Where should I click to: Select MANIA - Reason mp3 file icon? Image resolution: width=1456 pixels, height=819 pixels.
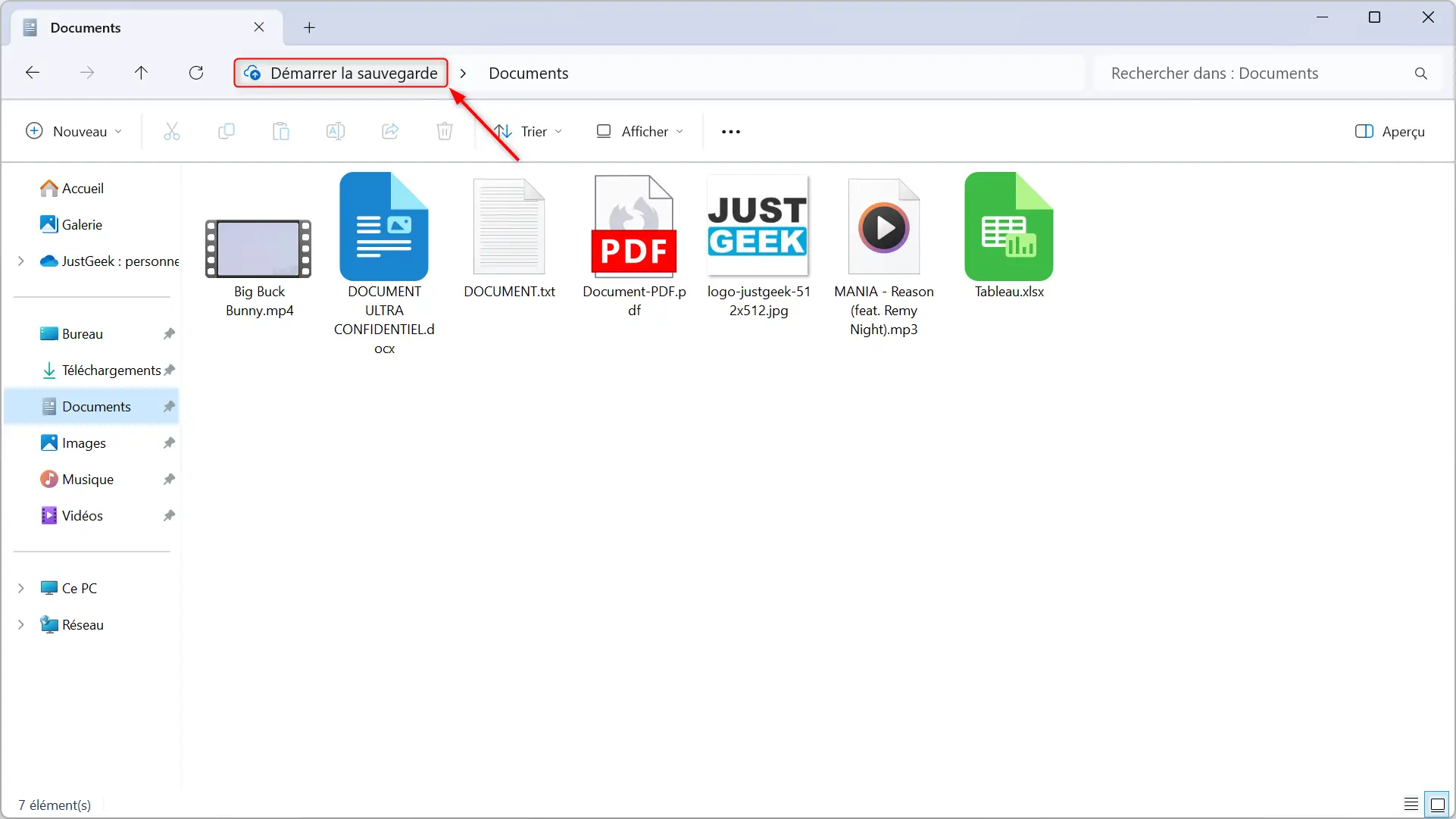pos(883,227)
